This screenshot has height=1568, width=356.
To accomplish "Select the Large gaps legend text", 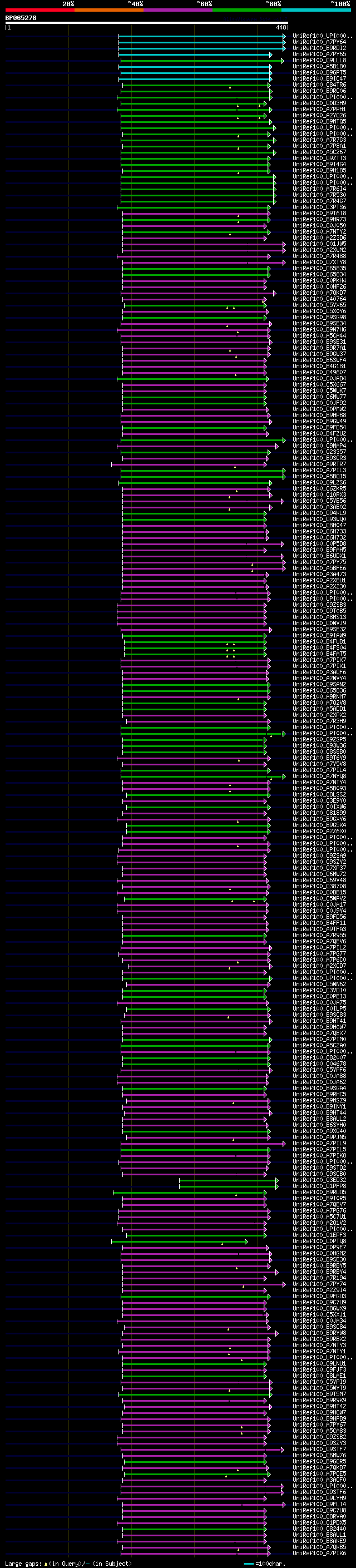I will tap(68, 1563).
